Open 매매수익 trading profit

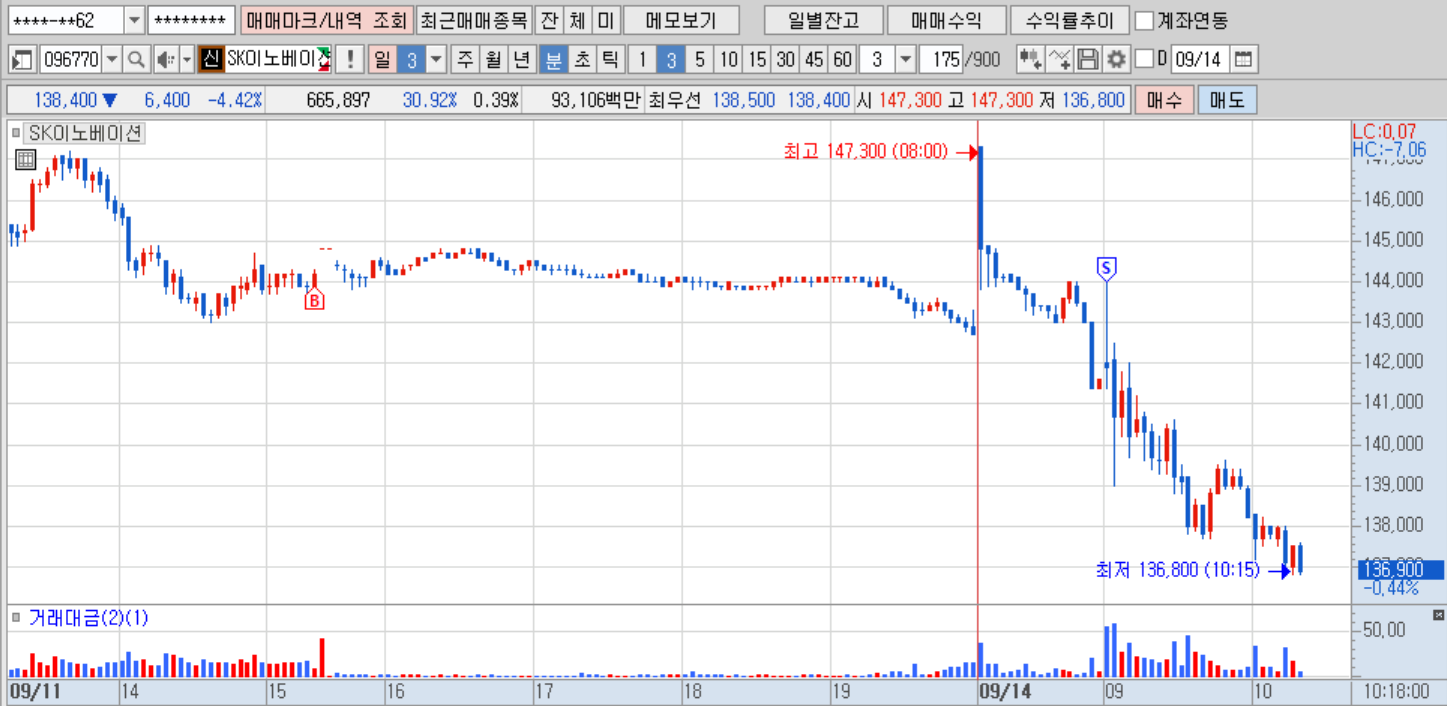(x=946, y=20)
